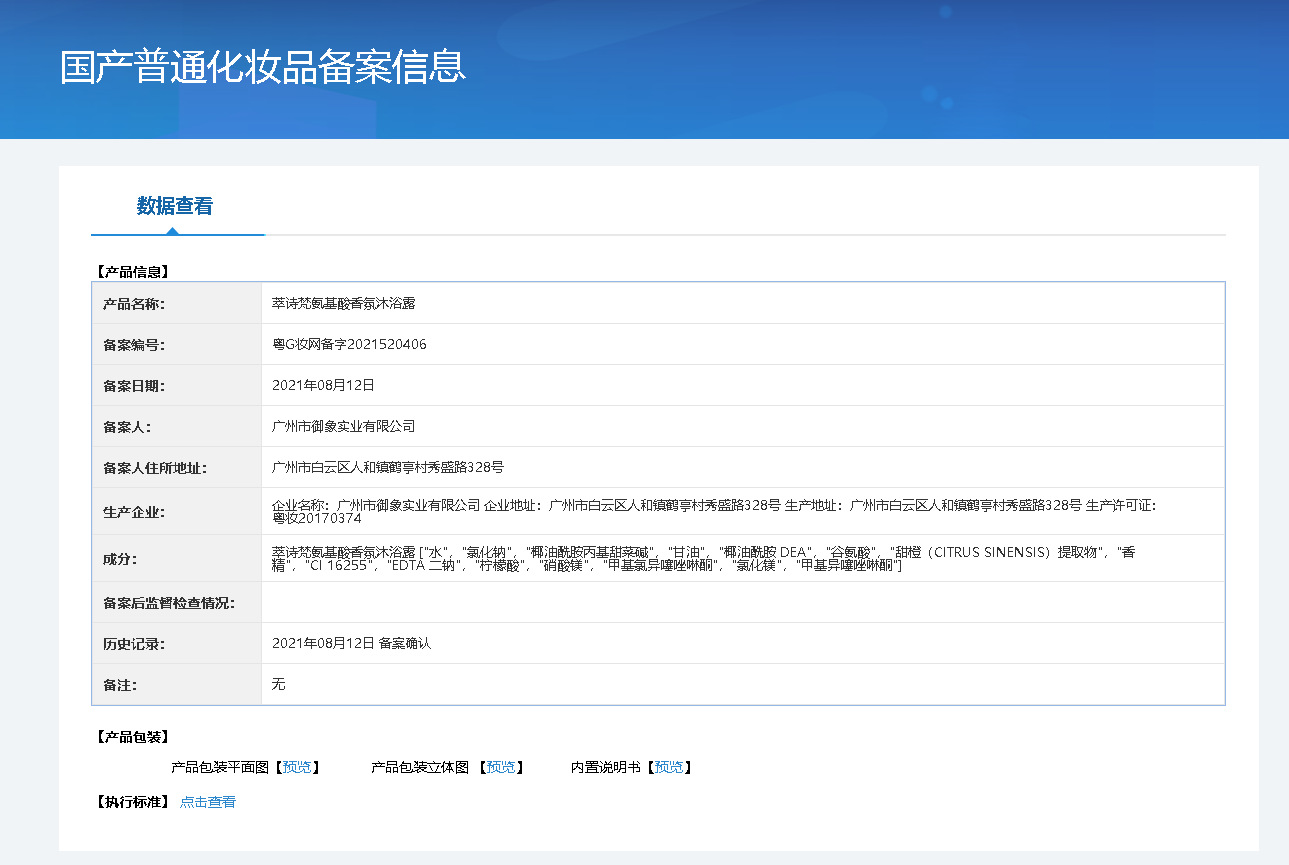This screenshot has height=865, width=1289.
Task: Click the filing date 2021年08月12日 value
Action: pyautogui.click(x=323, y=385)
